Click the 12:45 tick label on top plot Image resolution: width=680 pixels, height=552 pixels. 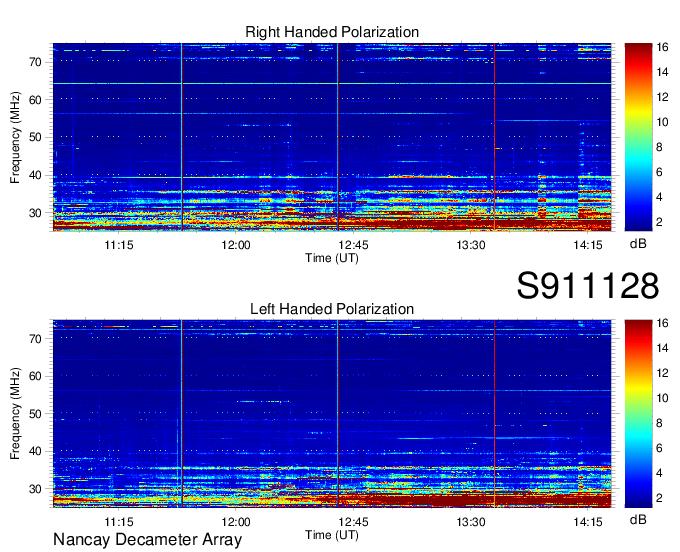click(353, 245)
